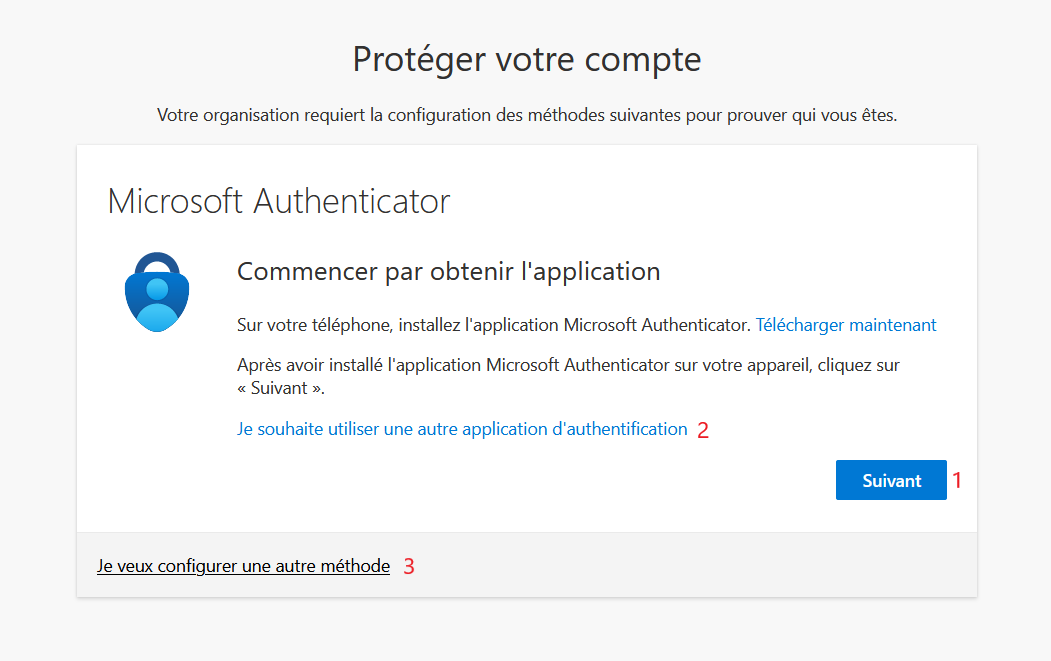Choose to use another authentication application
1051x661 pixels.
pyautogui.click(x=462, y=429)
